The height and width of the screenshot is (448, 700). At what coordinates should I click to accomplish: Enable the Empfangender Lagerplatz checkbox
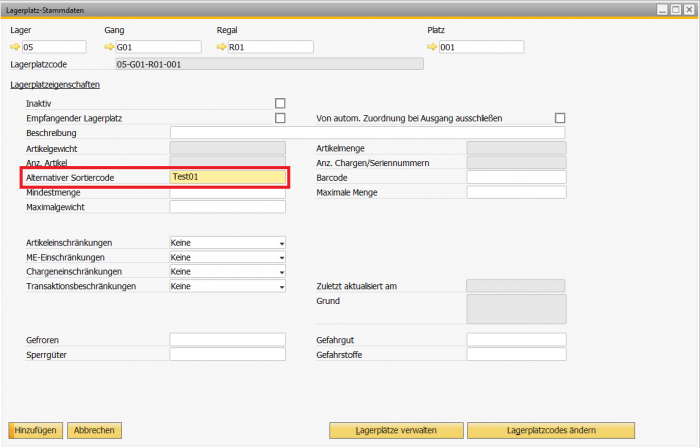pyautogui.click(x=280, y=118)
